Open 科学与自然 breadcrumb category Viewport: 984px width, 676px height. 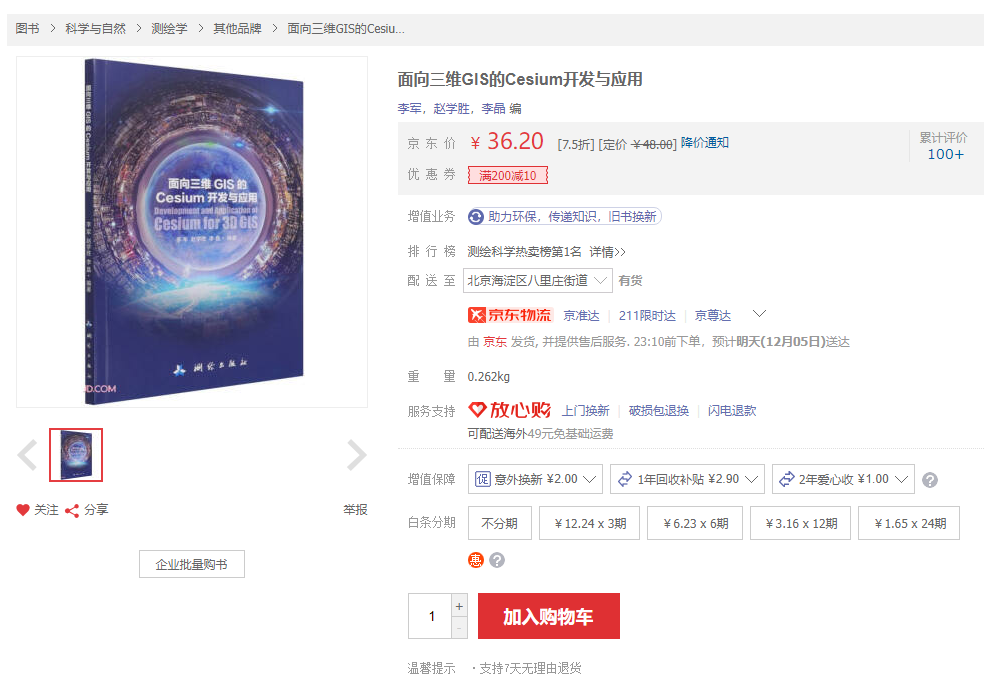95,29
